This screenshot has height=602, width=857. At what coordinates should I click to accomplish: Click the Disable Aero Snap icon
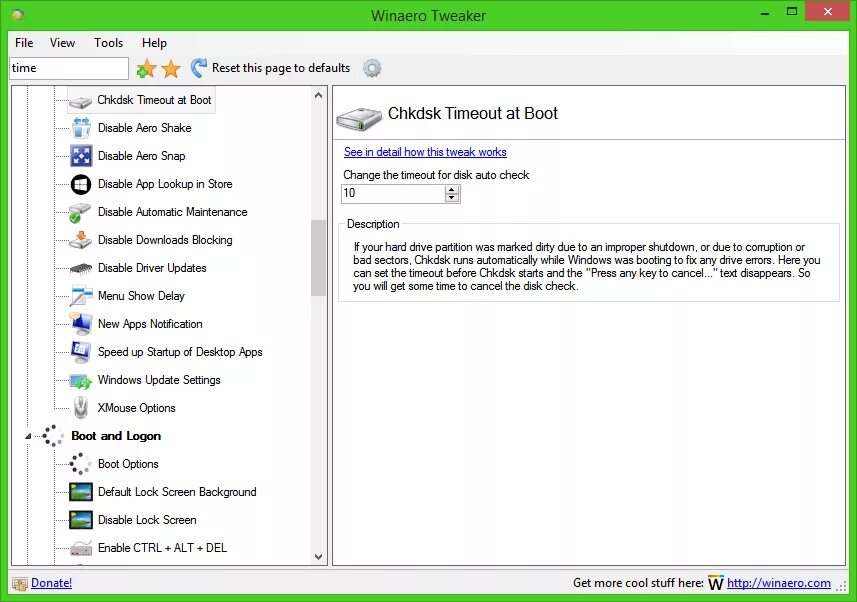pyautogui.click(x=81, y=156)
